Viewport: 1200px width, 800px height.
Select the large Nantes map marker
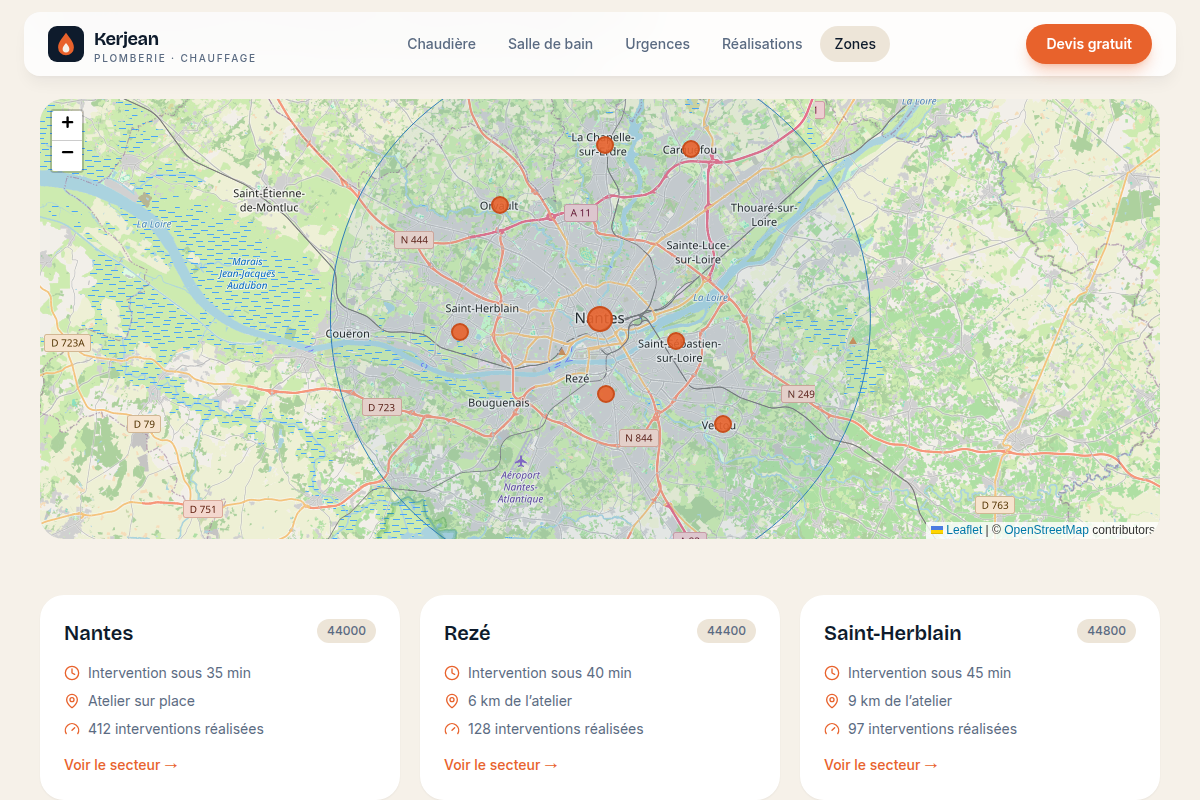click(x=600, y=319)
